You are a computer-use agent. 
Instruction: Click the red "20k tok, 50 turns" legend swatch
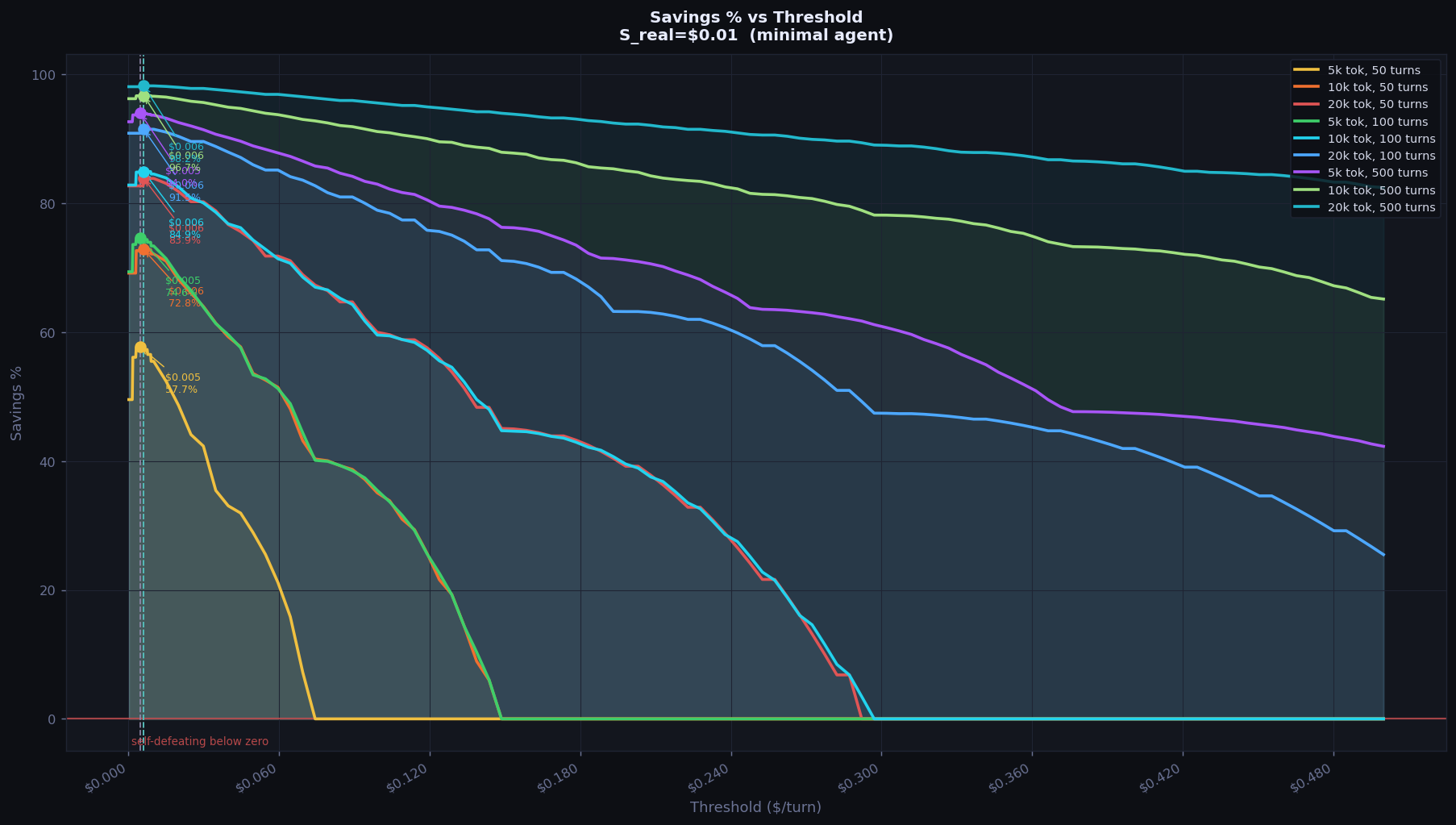point(1307,105)
